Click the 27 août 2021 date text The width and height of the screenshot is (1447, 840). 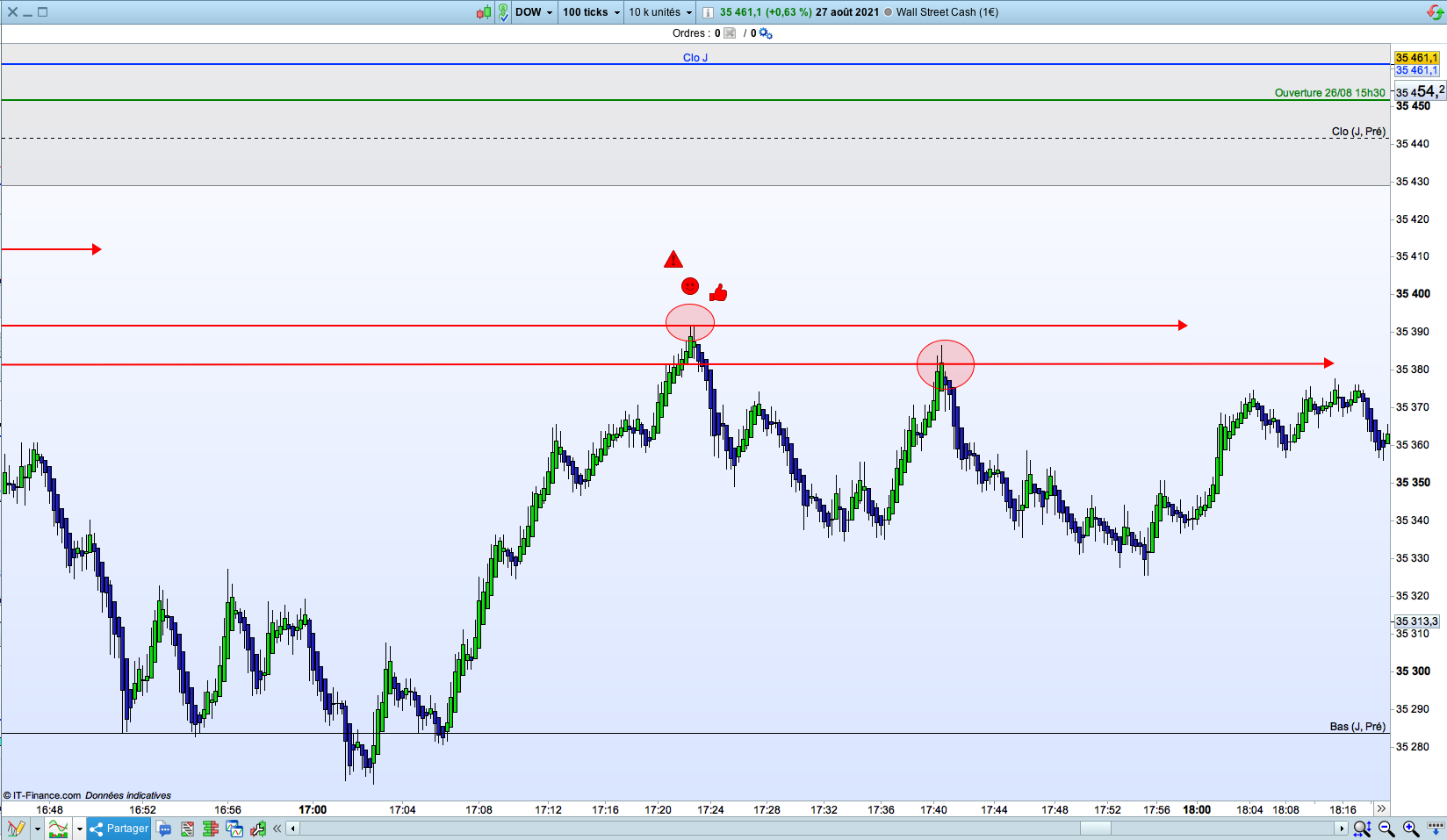(847, 12)
